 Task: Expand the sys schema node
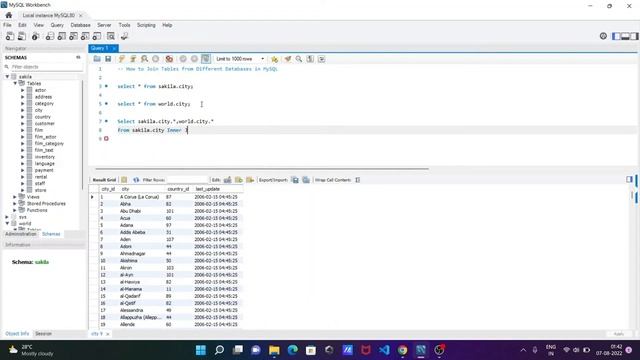click(7, 217)
